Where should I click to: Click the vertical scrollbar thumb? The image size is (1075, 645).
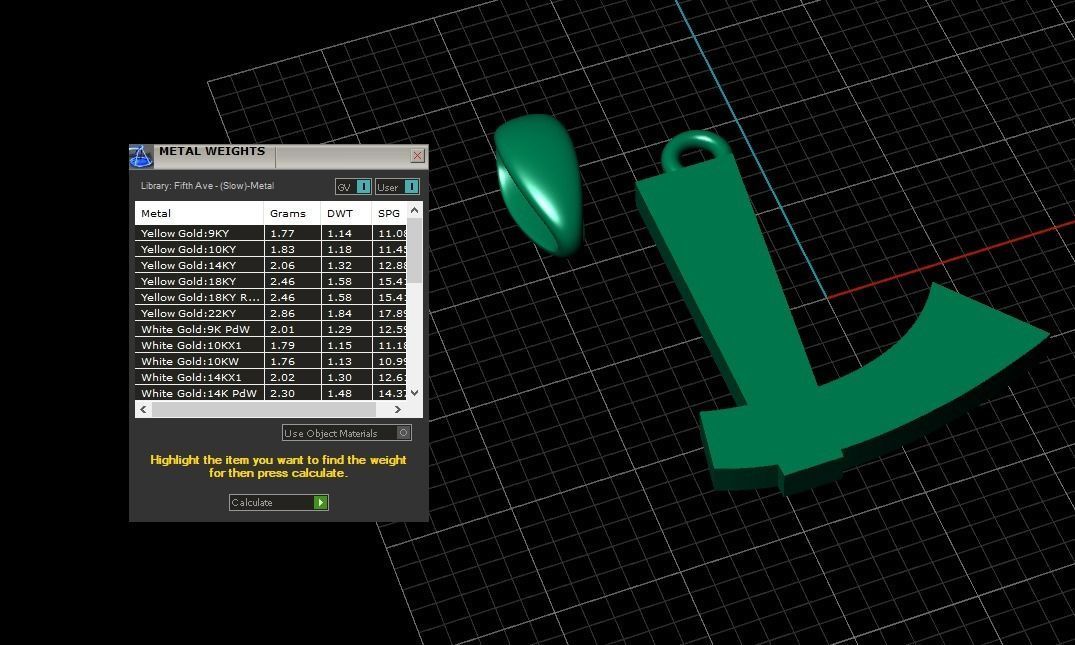(414, 251)
